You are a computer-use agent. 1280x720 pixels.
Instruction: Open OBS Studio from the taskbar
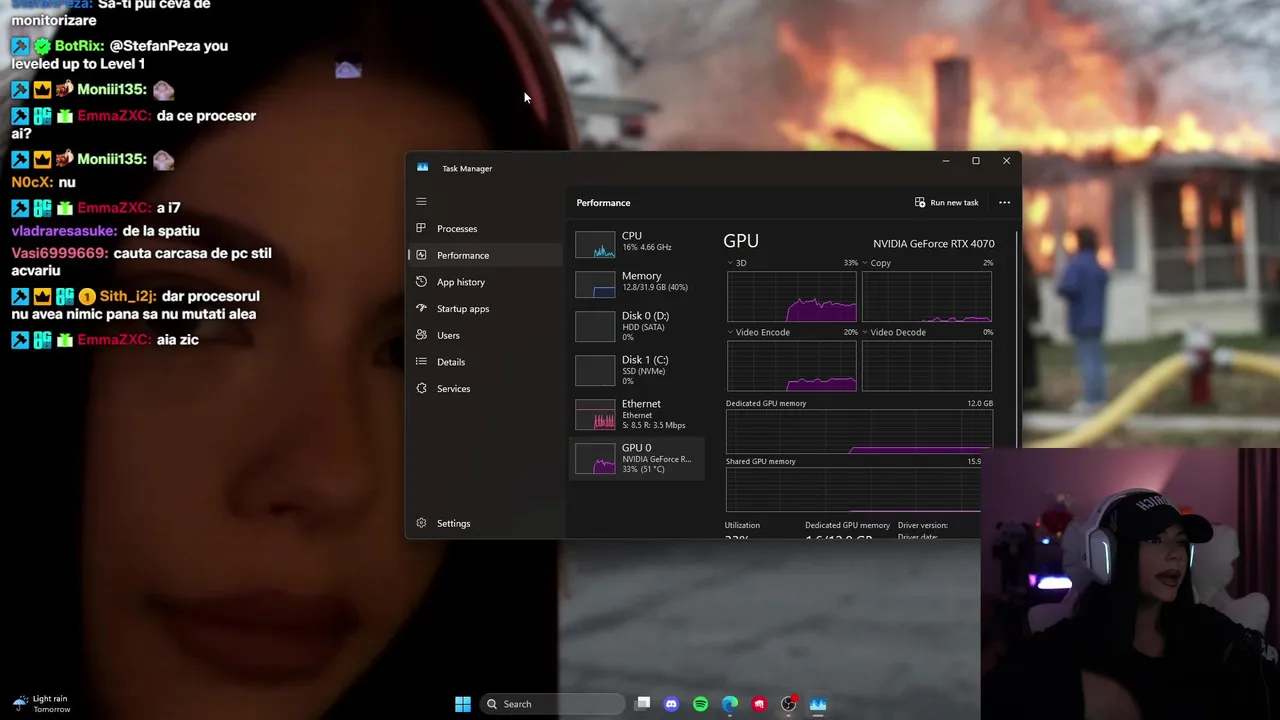click(x=788, y=704)
